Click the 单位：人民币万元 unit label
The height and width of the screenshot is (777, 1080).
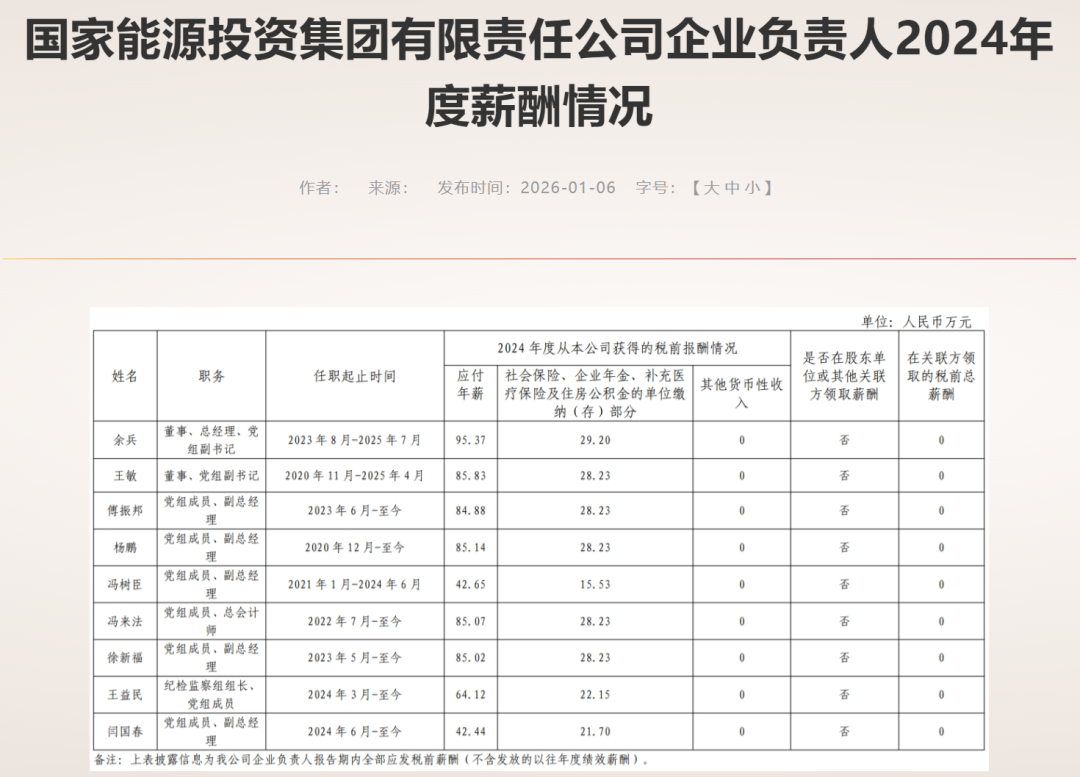[x=915, y=322]
